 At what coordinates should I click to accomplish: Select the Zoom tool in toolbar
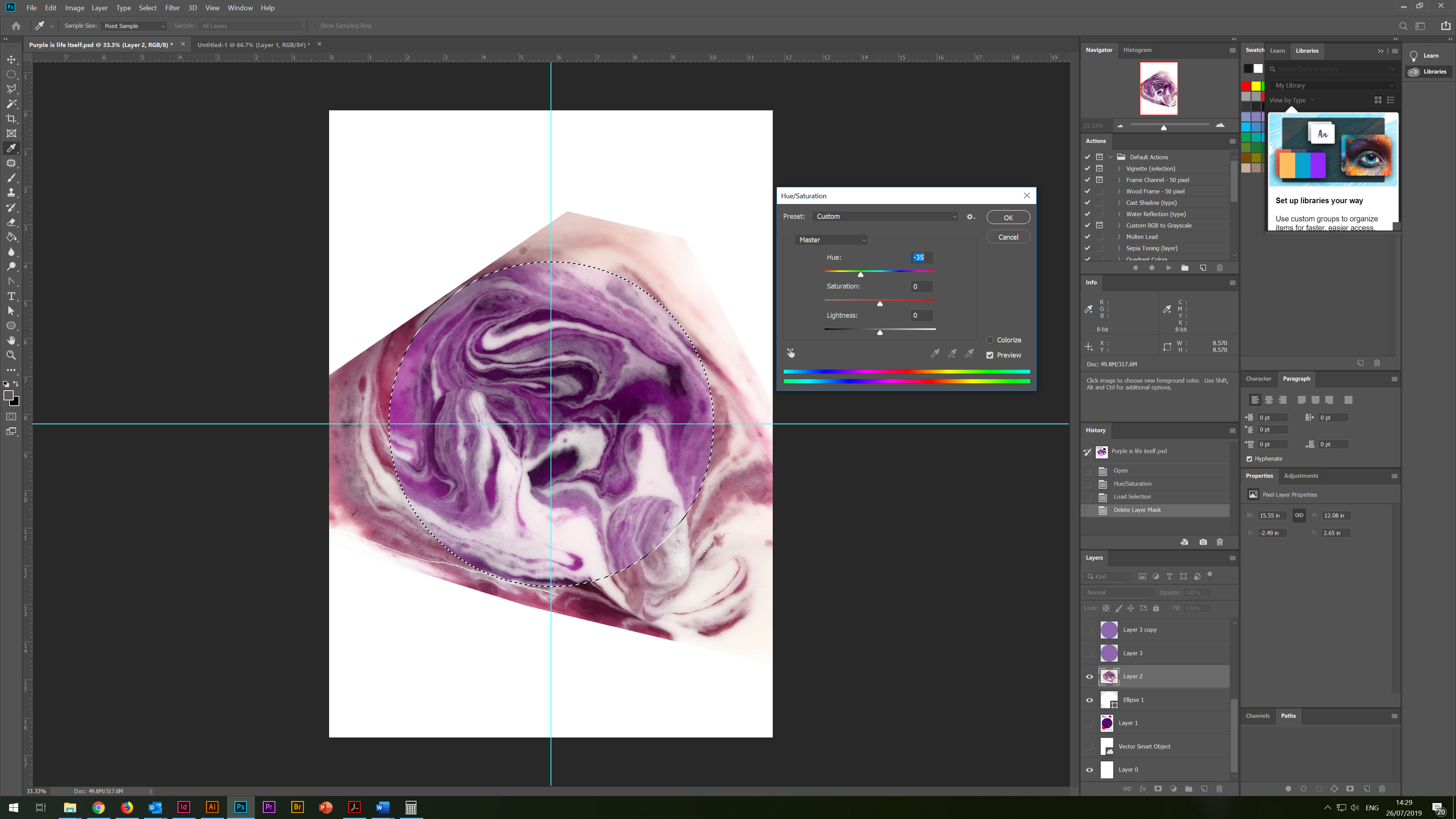tap(11, 356)
